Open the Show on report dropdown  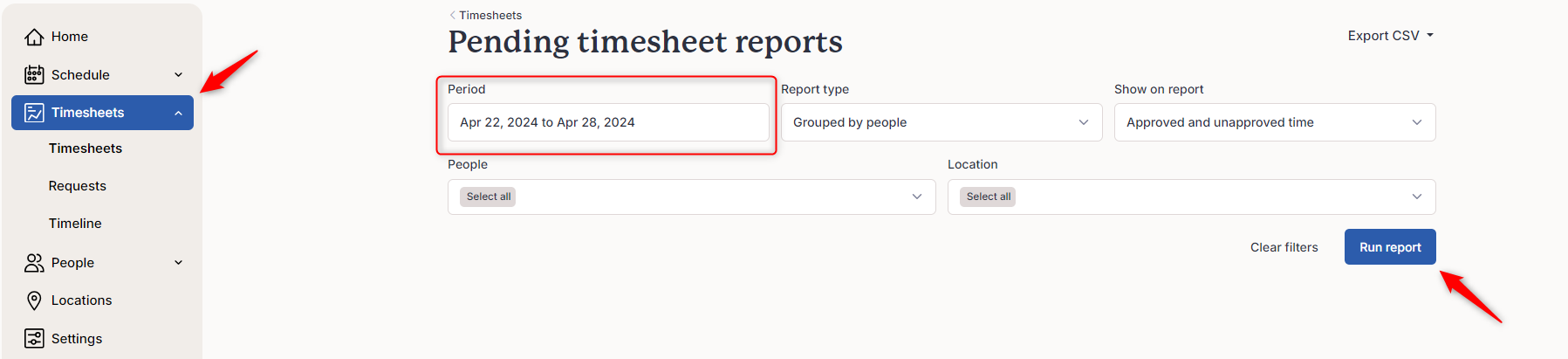pos(1275,122)
